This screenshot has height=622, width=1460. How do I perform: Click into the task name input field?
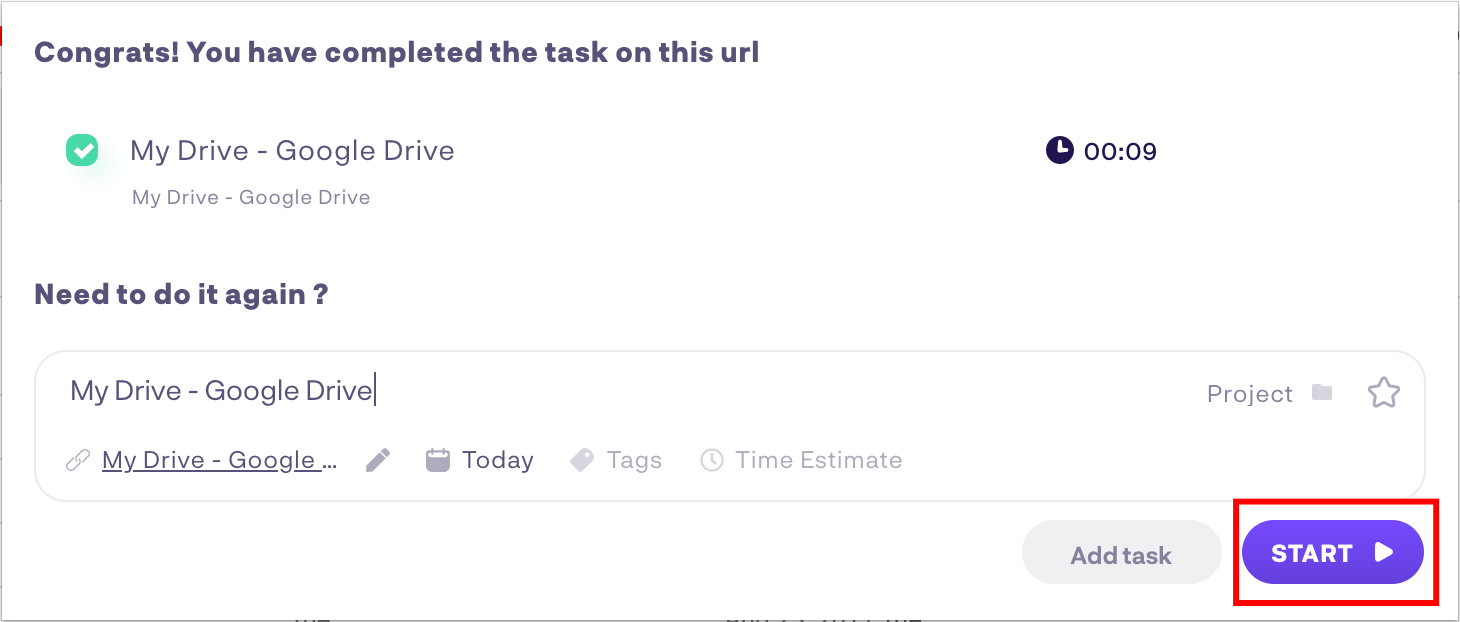click(x=620, y=390)
